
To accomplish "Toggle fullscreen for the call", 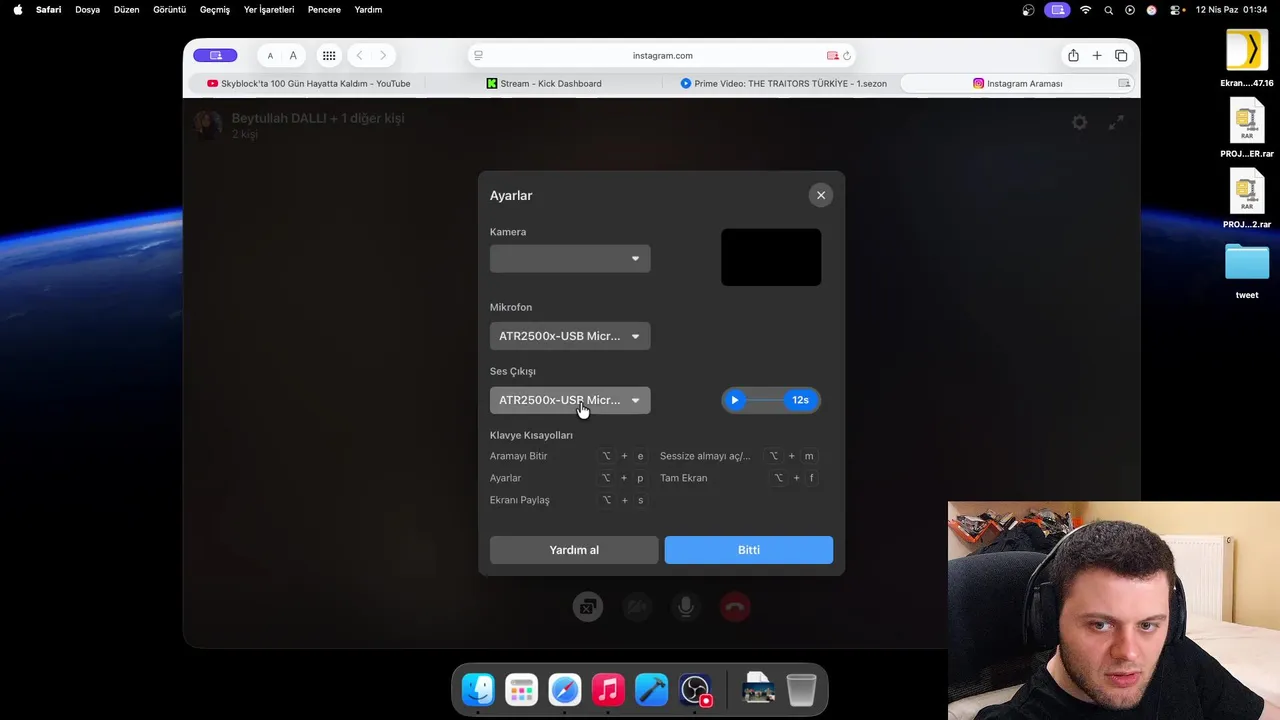I will tap(1116, 122).
